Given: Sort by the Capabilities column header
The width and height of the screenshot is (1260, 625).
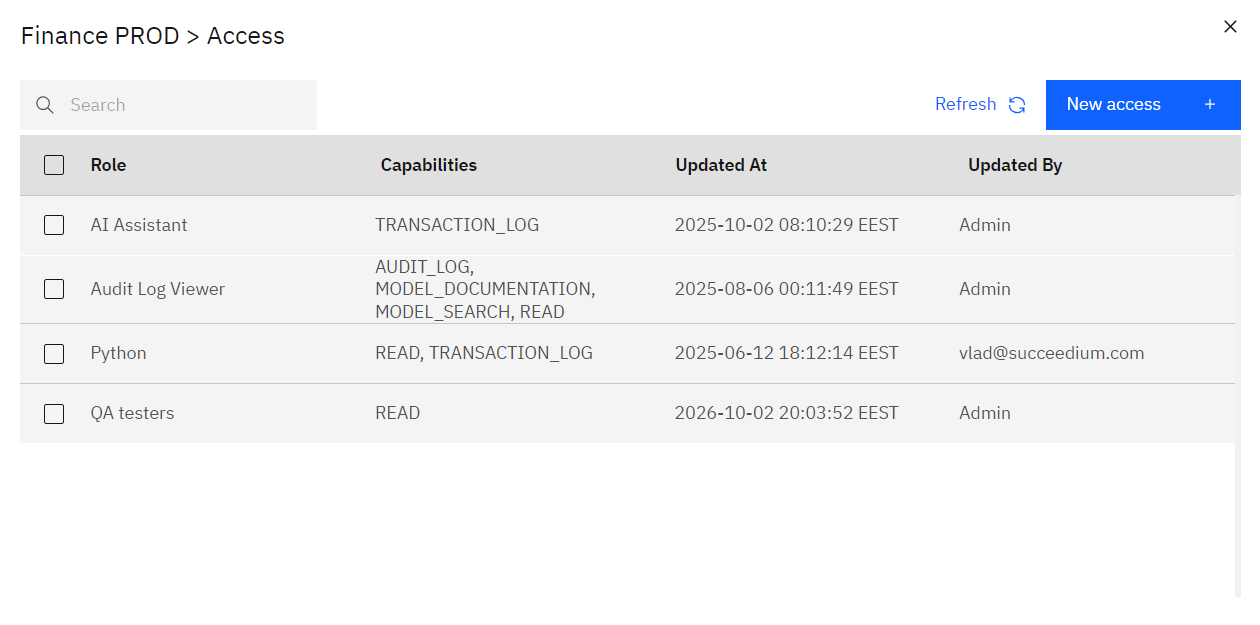Looking at the screenshot, I should click(x=428, y=165).
